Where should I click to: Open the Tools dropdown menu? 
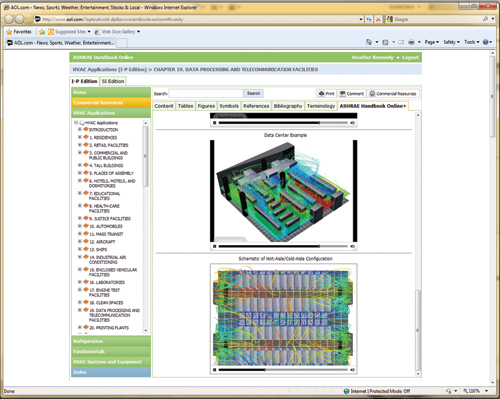click(x=472, y=42)
